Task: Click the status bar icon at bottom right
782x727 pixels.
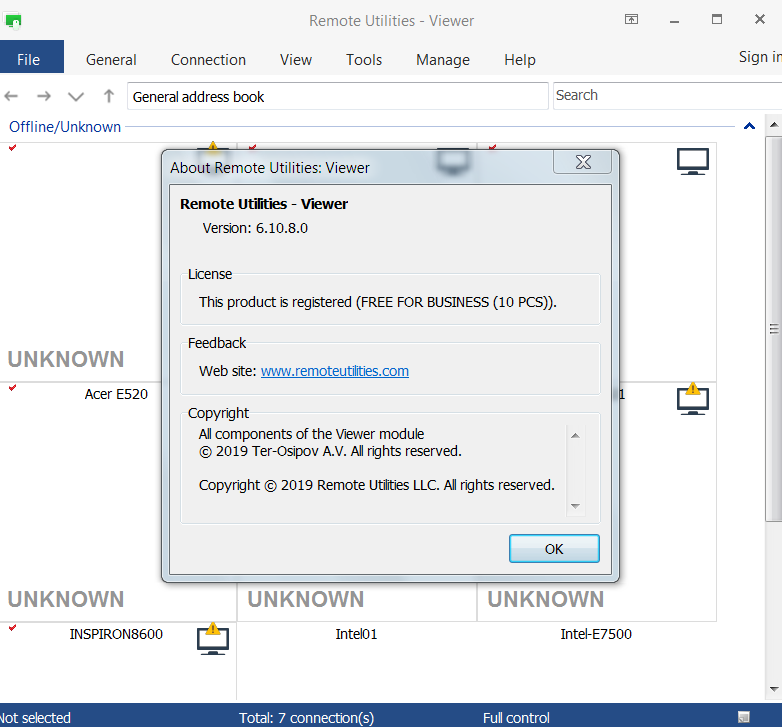Action: coord(744,717)
